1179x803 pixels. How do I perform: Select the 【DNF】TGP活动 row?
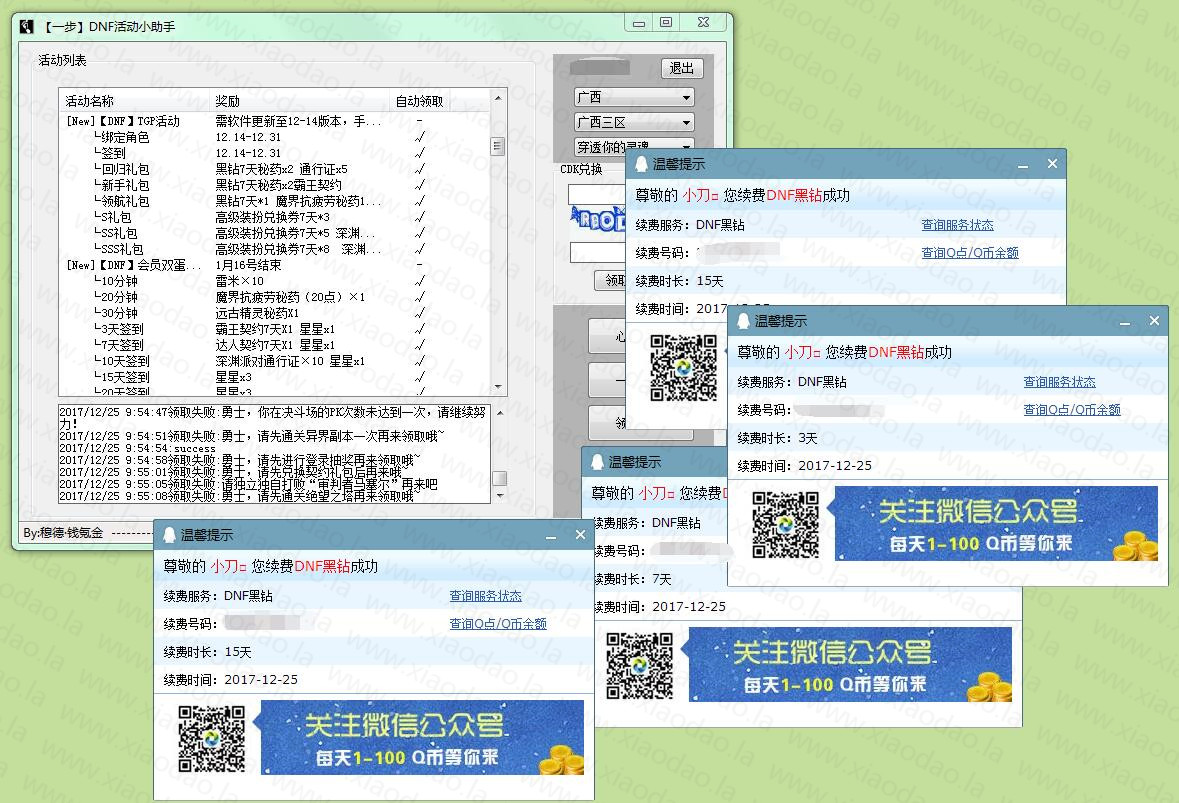274,121
